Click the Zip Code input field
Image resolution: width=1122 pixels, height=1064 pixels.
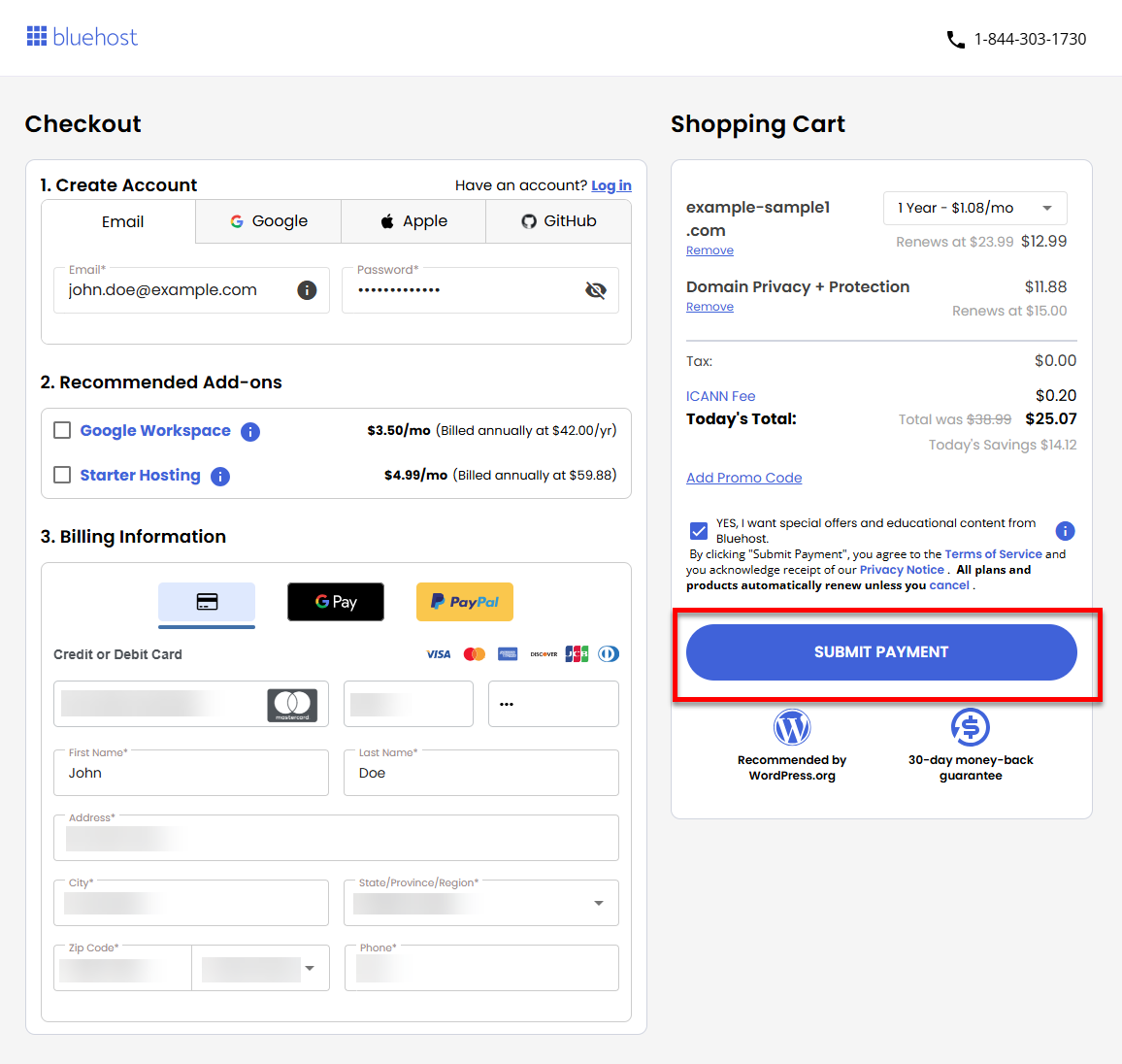123,968
